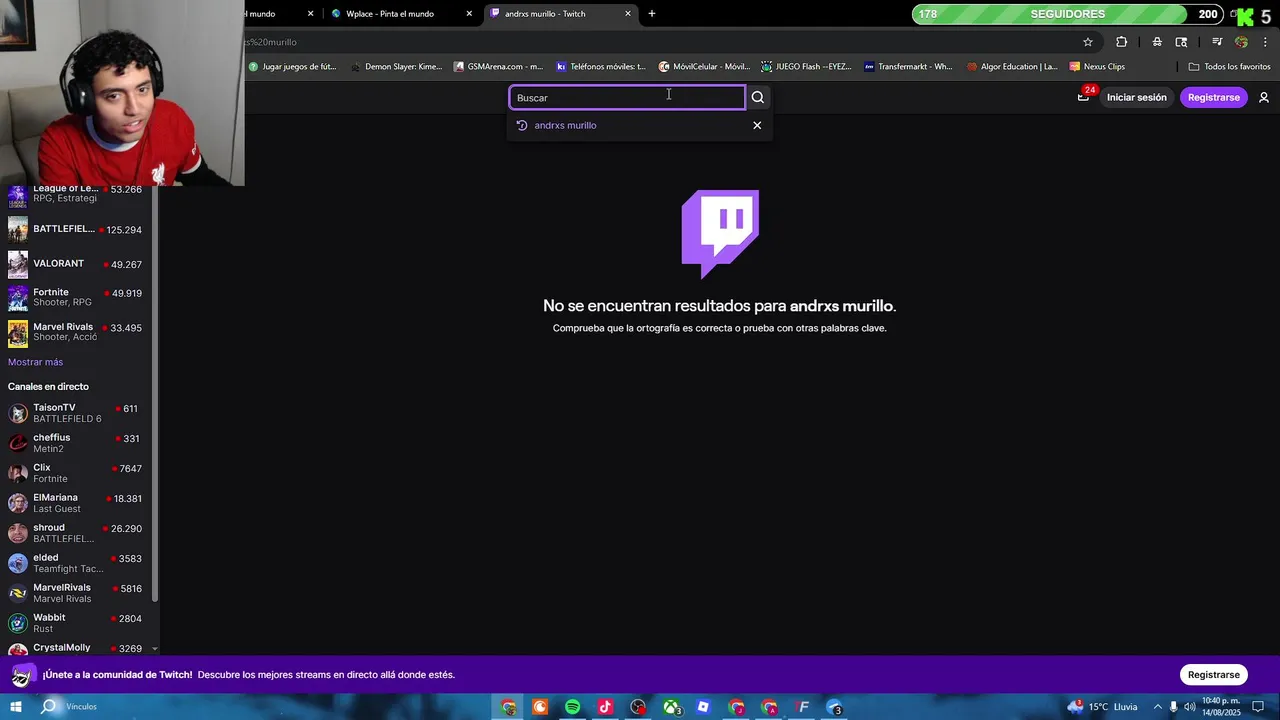This screenshot has height=720, width=1280.
Task: Bookmark this page with star icon
Action: point(1088,42)
